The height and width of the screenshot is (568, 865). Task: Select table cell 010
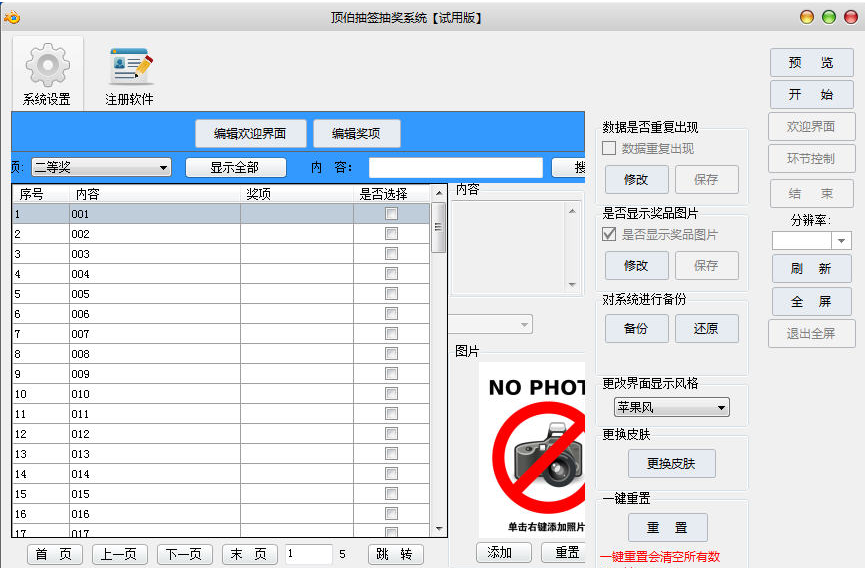pyautogui.click(x=154, y=394)
